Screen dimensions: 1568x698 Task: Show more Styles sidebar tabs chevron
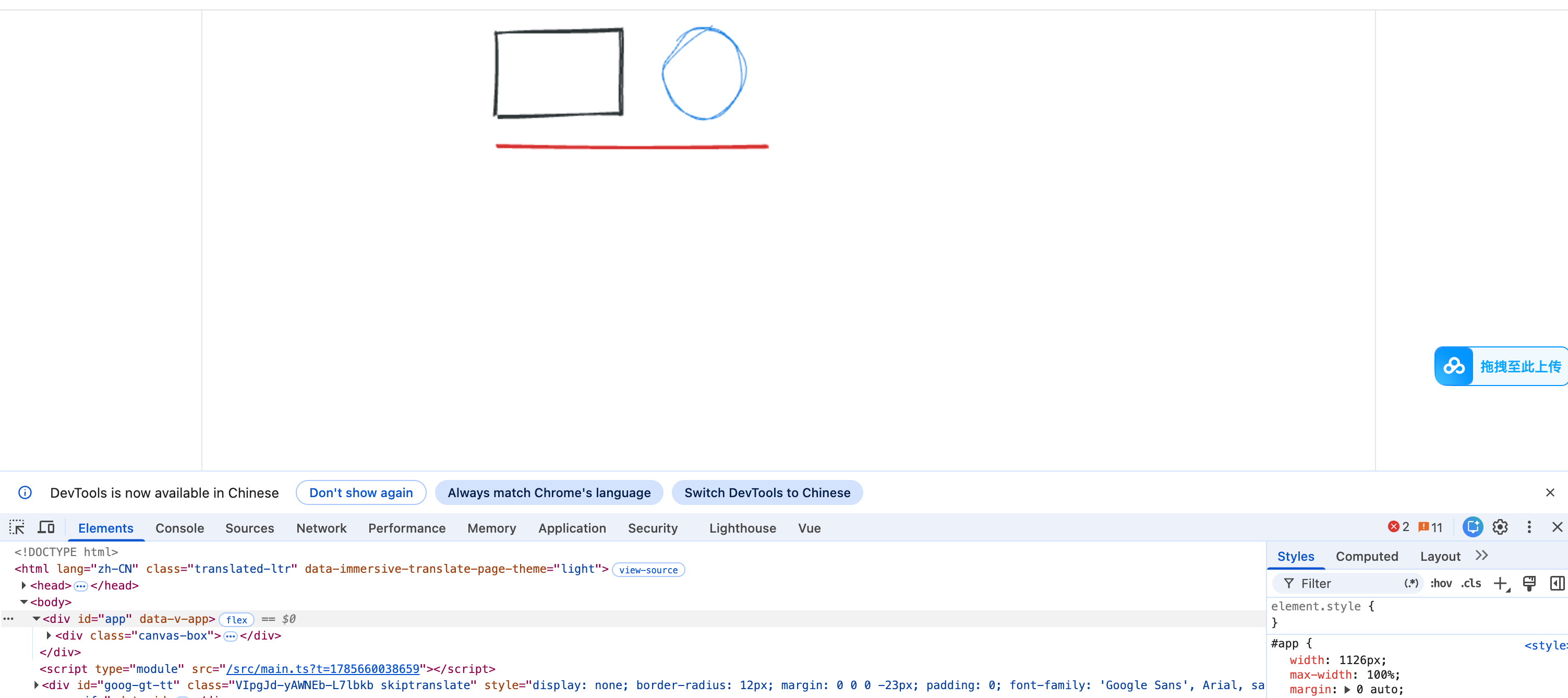click(x=1481, y=556)
